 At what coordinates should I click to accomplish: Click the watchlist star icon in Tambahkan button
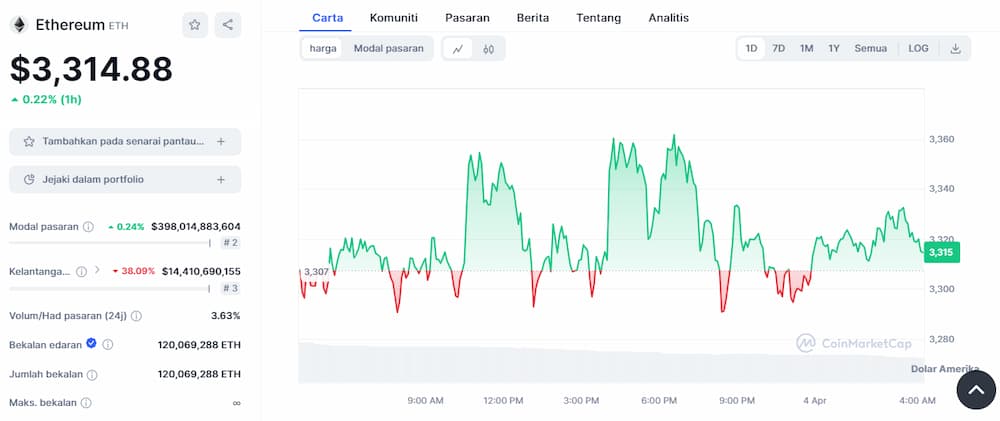click(x=29, y=142)
